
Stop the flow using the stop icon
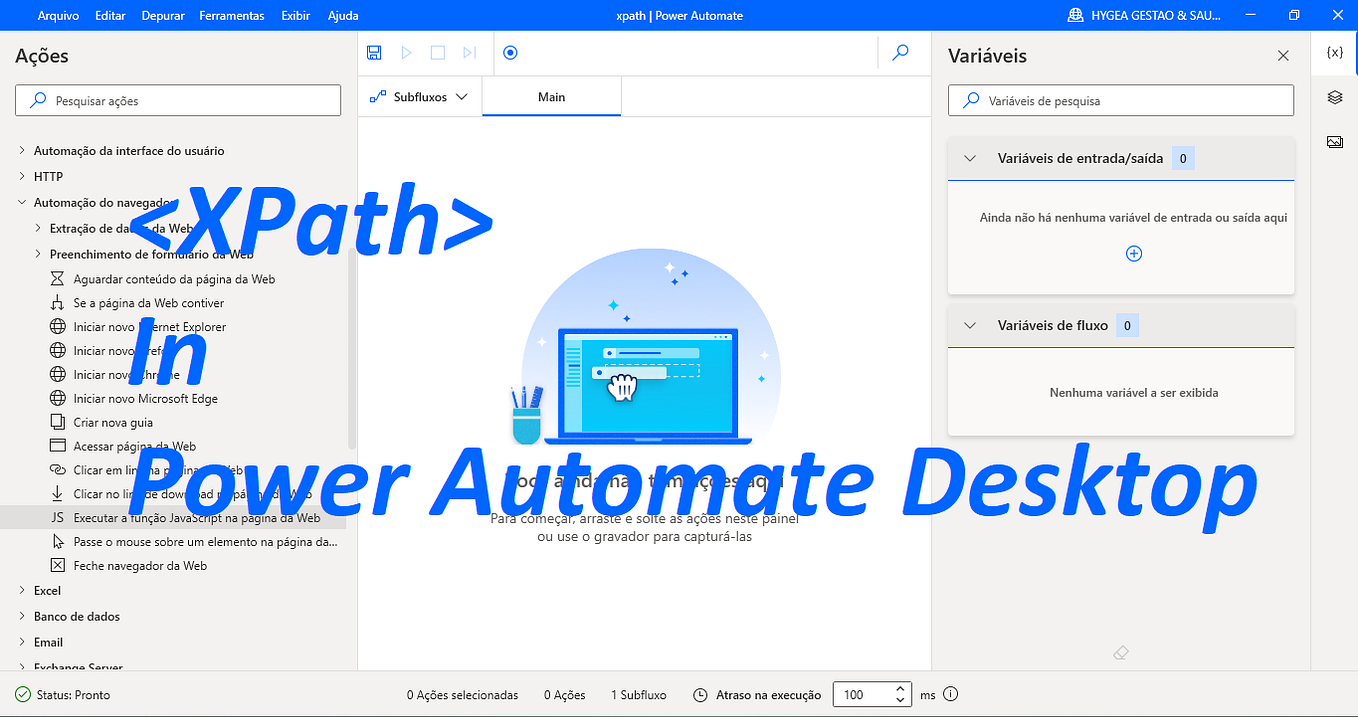(x=437, y=52)
